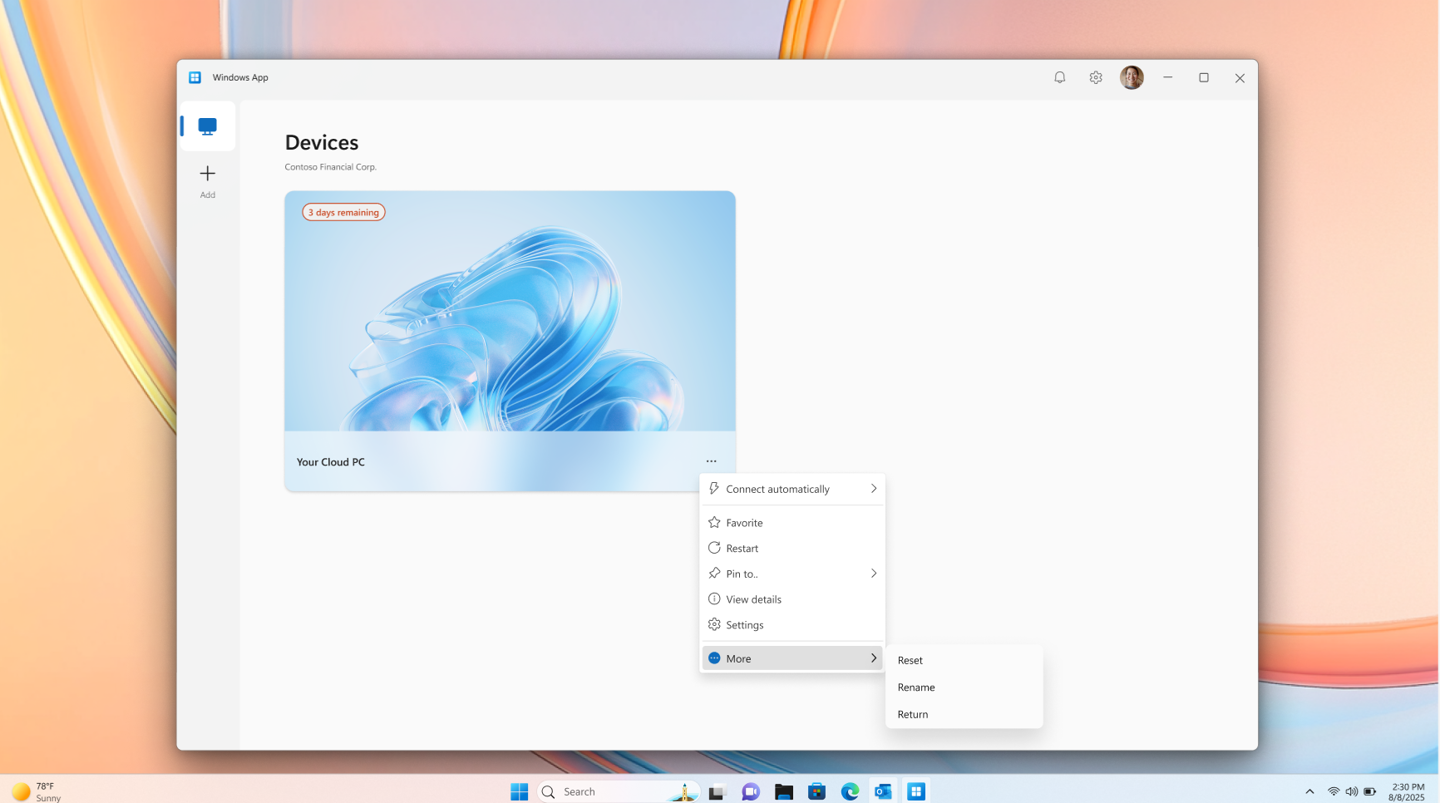The image size is (1440, 803).
Task: Open Microsoft Edge from the taskbar
Action: click(850, 791)
